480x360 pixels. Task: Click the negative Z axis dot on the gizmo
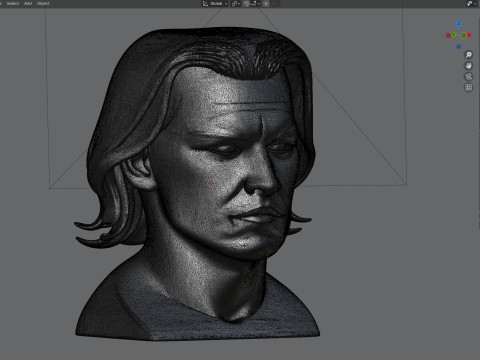(459, 47)
